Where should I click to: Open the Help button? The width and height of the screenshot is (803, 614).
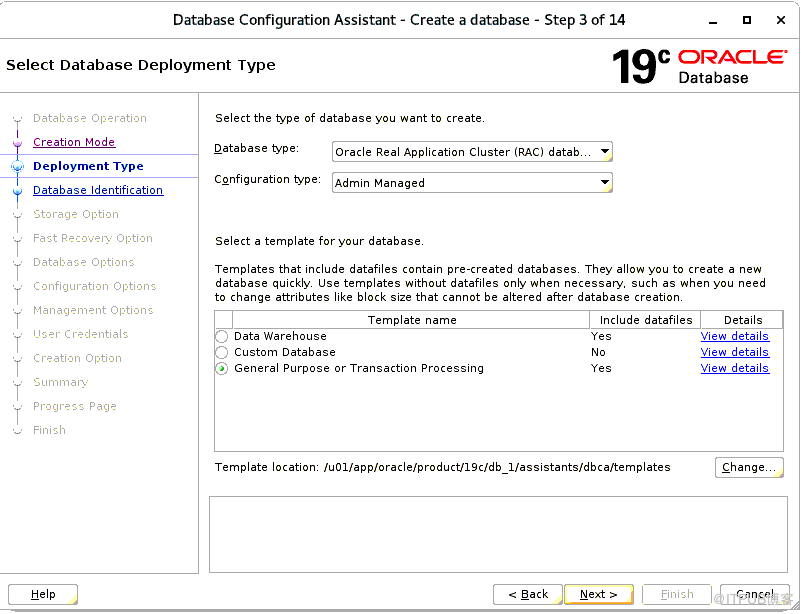pyautogui.click(x=43, y=594)
